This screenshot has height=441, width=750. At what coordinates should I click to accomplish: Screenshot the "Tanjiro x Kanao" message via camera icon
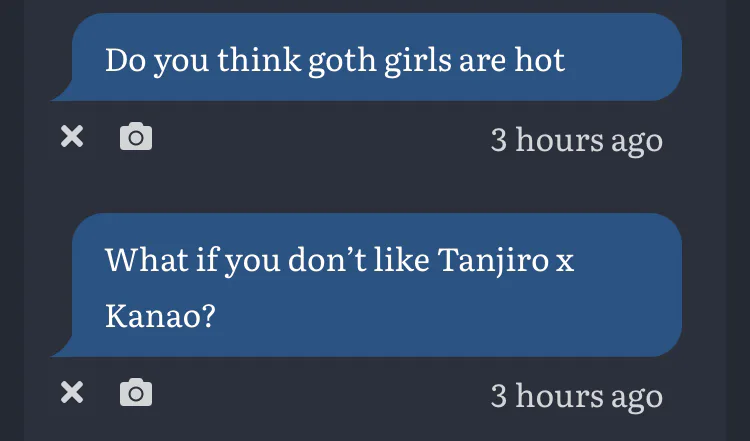coord(136,392)
